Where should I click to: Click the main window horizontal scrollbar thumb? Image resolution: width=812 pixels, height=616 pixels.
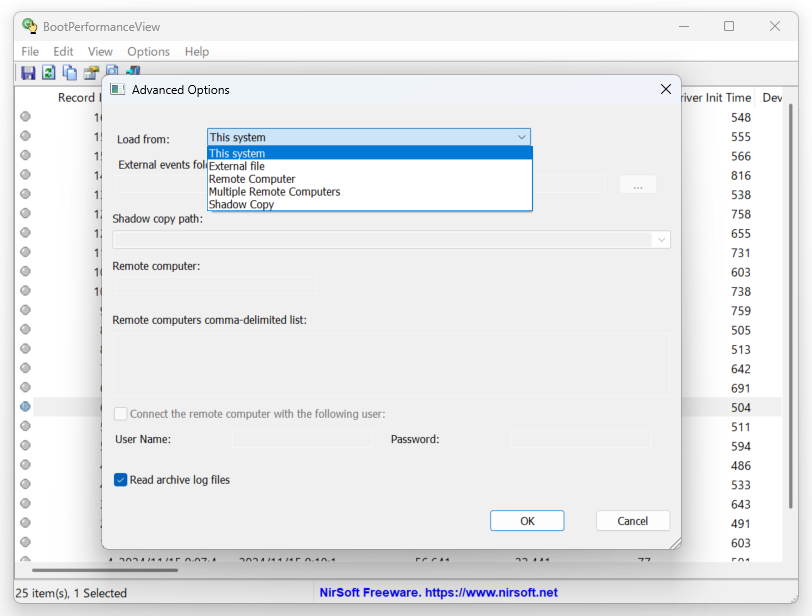click(105, 570)
